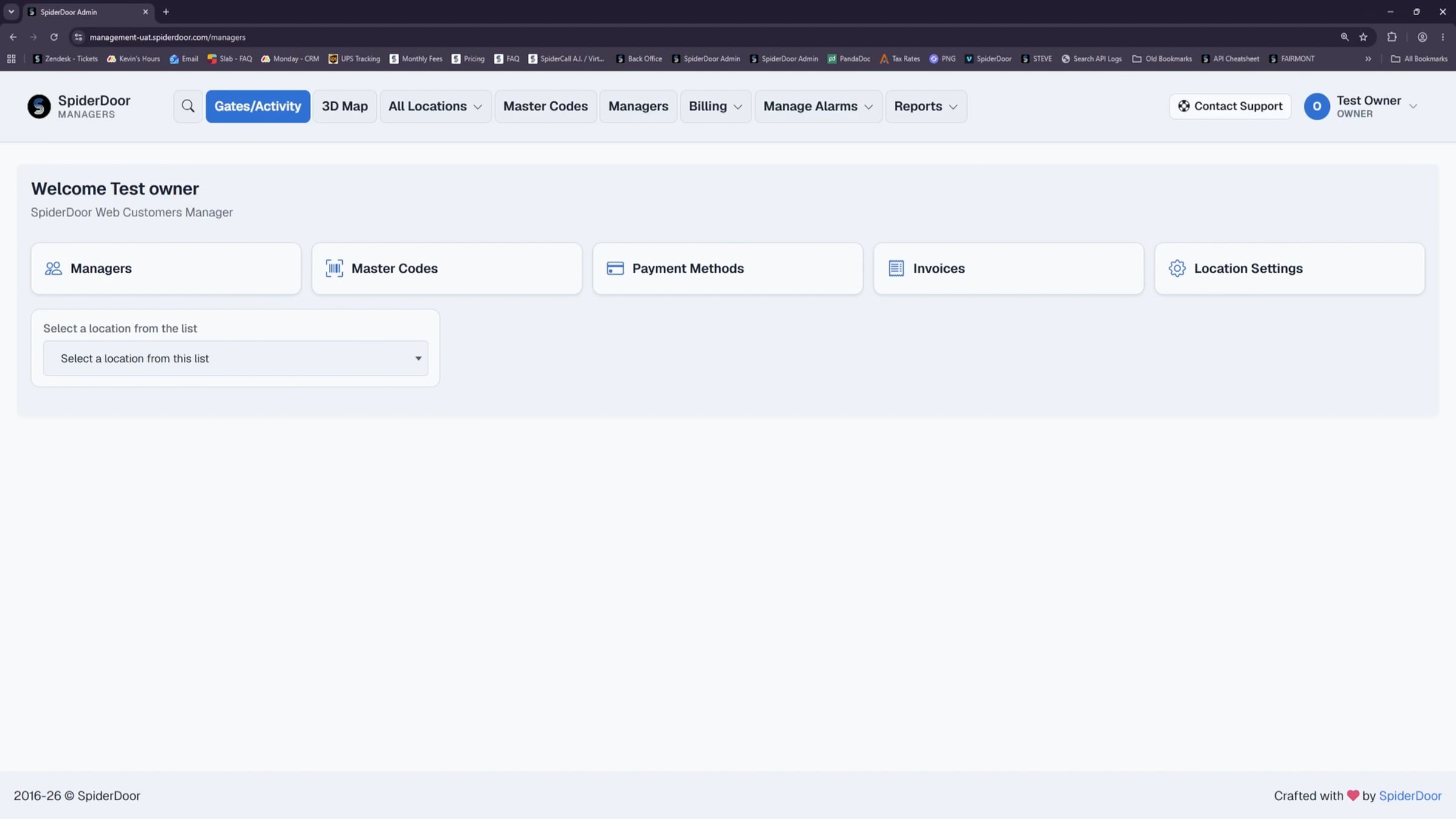Go to Managers in navbar

click(x=638, y=106)
